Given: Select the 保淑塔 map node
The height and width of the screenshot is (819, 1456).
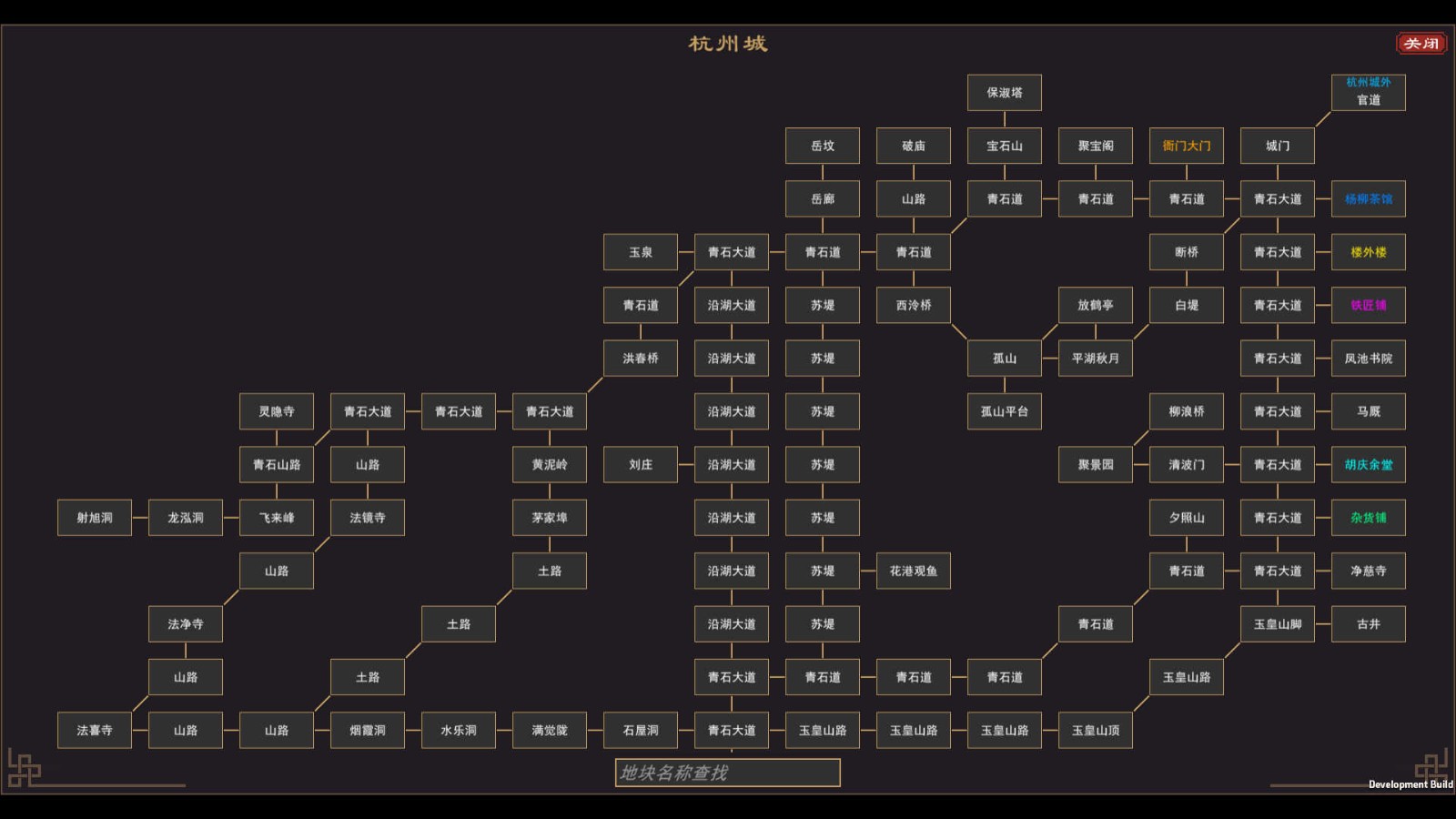Looking at the screenshot, I should pos(1005,93).
